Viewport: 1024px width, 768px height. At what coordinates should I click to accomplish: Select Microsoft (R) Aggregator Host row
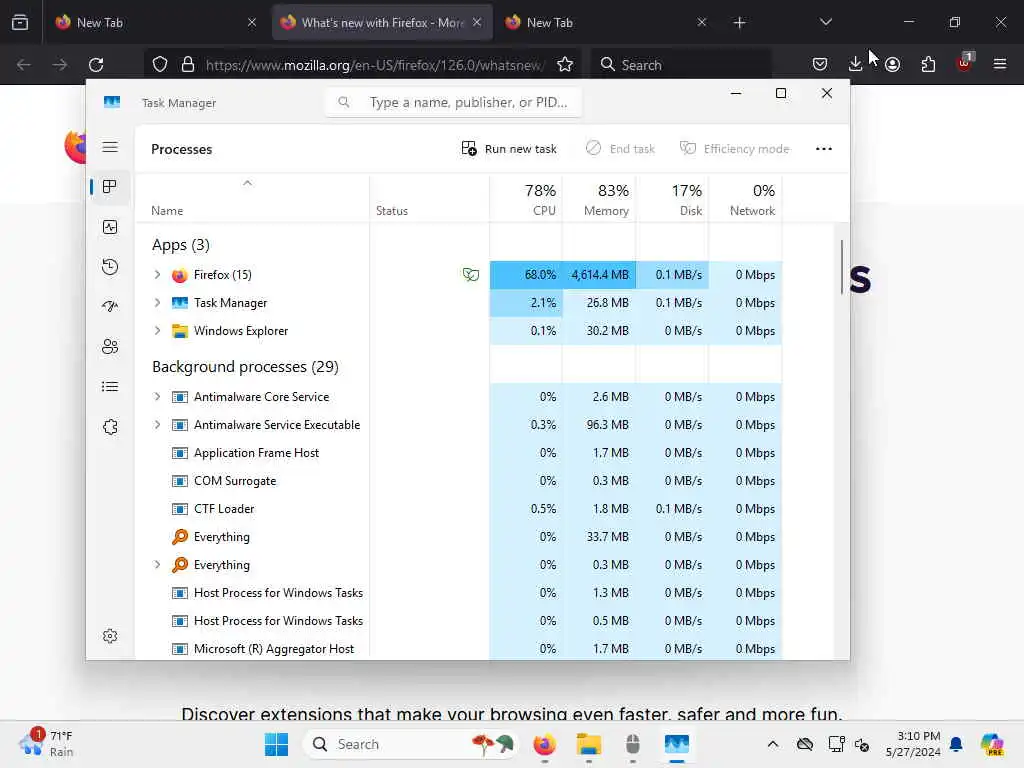[458, 648]
